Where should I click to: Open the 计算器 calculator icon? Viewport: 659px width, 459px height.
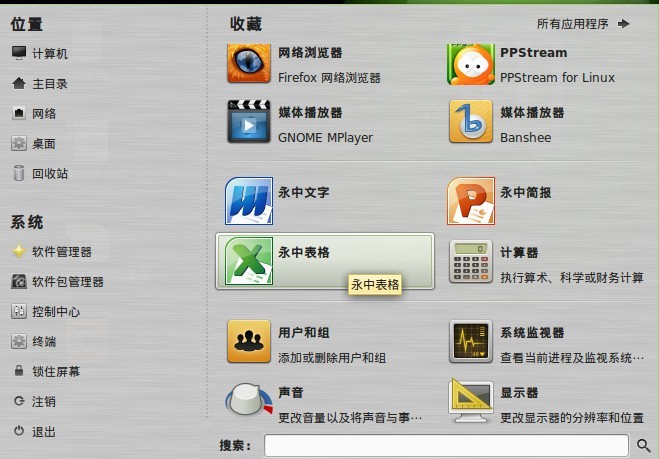[471, 261]
